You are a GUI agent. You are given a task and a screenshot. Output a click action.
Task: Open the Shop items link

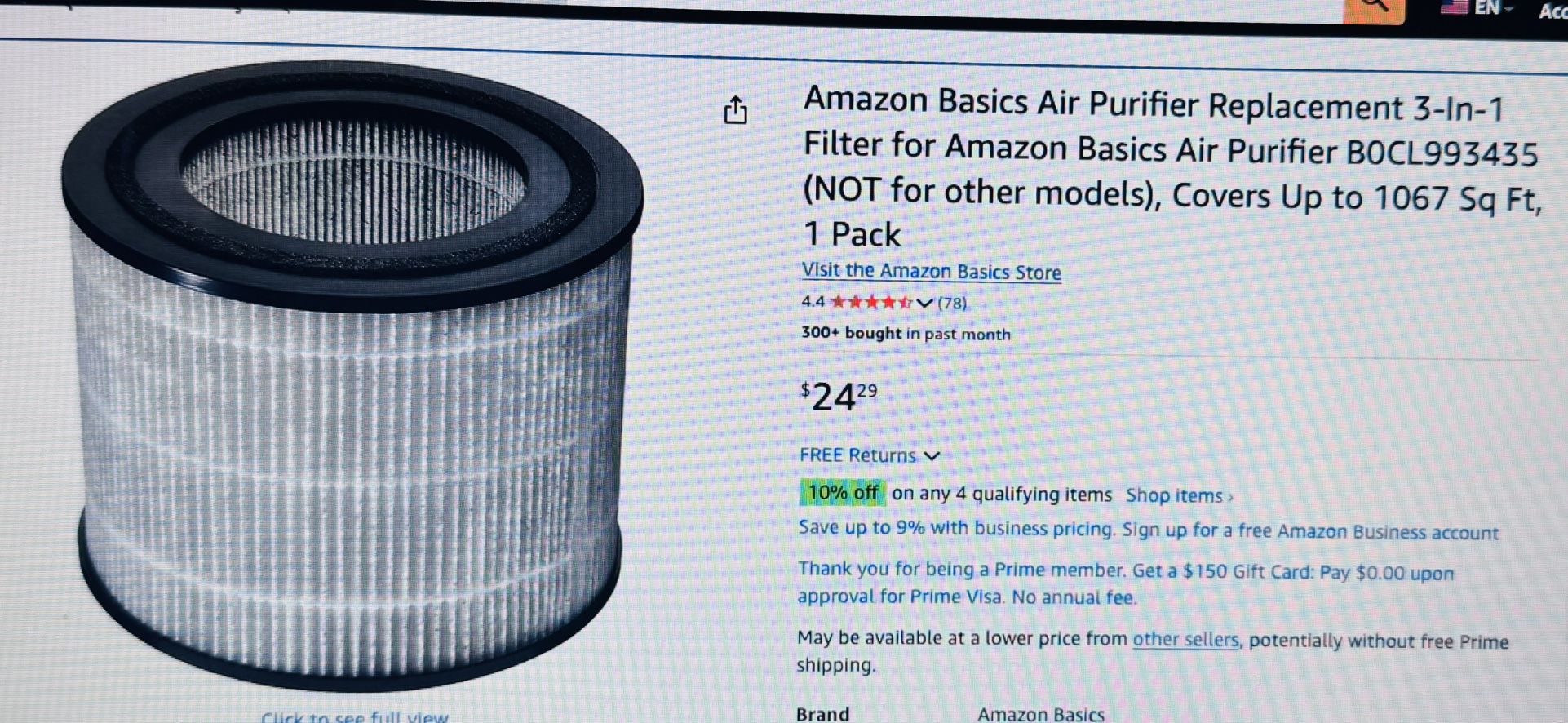click(1174, 495)
